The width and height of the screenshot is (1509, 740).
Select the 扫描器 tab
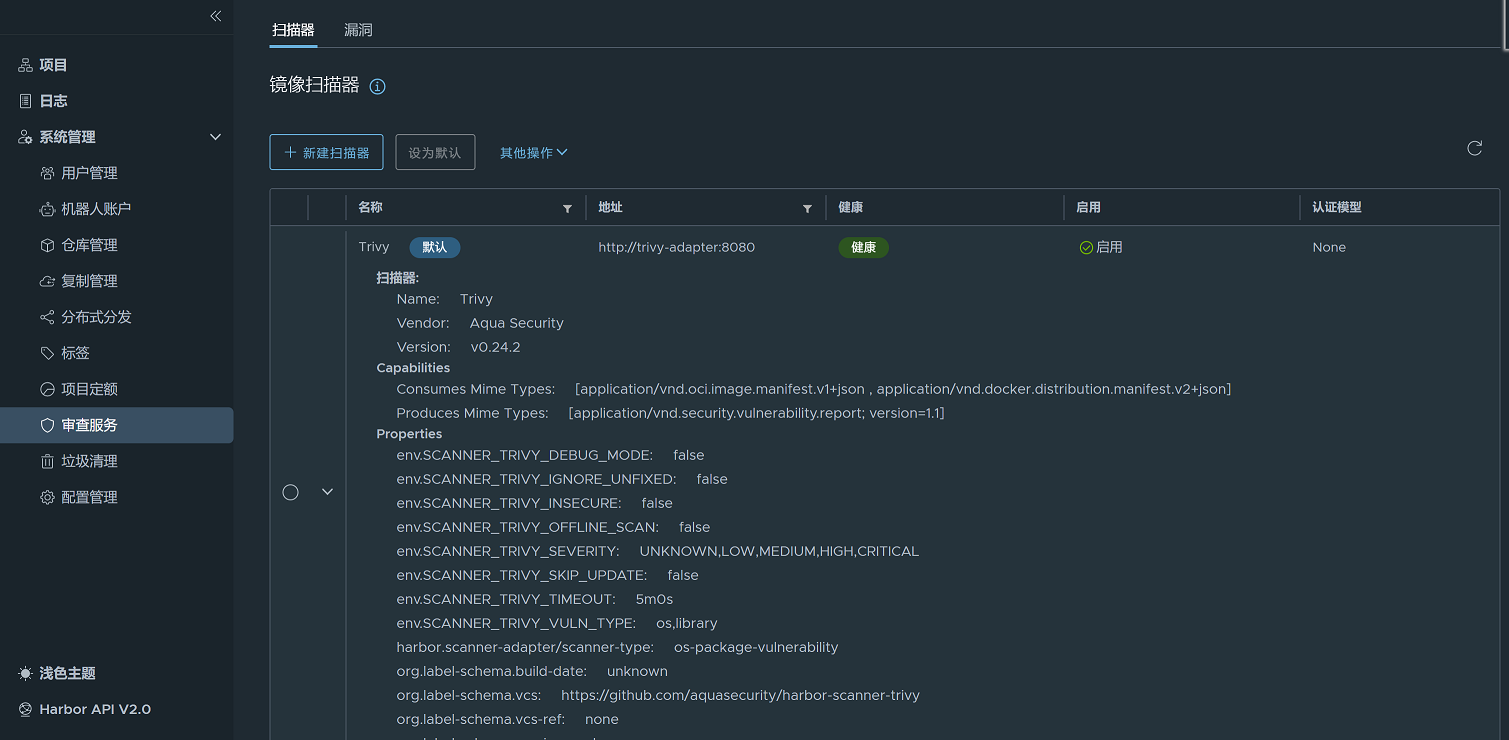293,30
